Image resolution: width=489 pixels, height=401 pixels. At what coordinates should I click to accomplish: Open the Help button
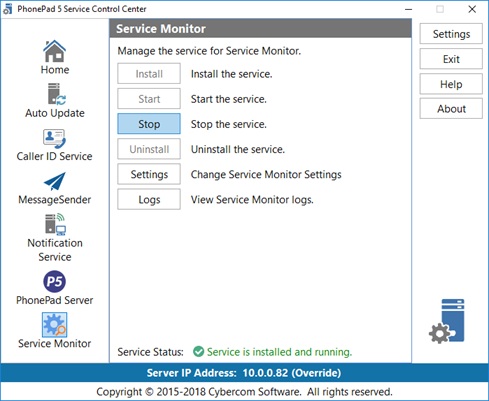click(451, 84)
